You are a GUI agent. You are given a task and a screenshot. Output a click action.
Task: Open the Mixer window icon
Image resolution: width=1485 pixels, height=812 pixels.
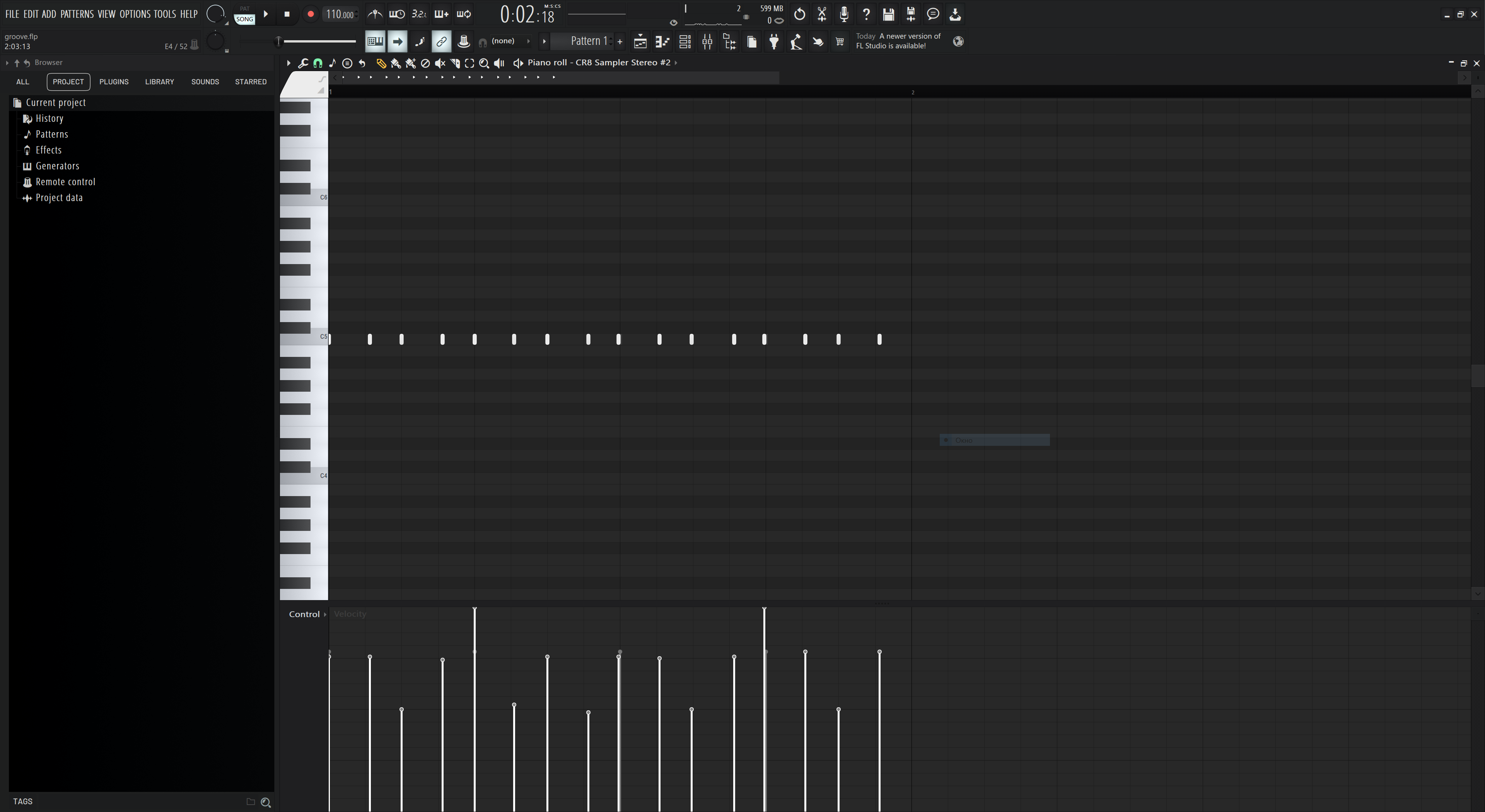(x=707, y=41)
